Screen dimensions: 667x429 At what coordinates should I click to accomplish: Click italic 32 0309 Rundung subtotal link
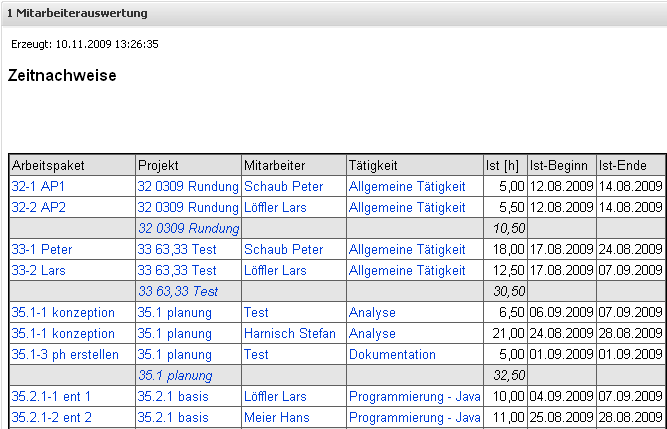pos(188,228)
